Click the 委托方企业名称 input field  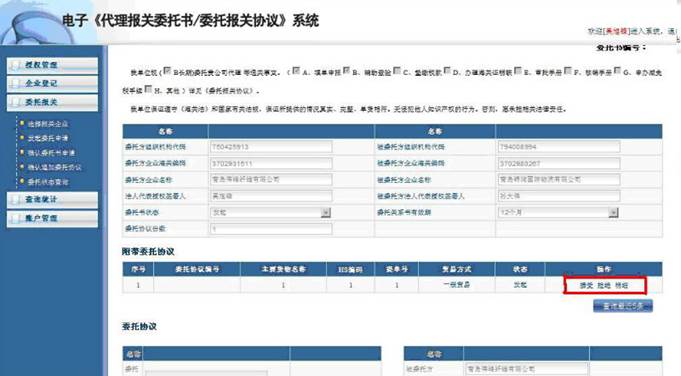271,179
